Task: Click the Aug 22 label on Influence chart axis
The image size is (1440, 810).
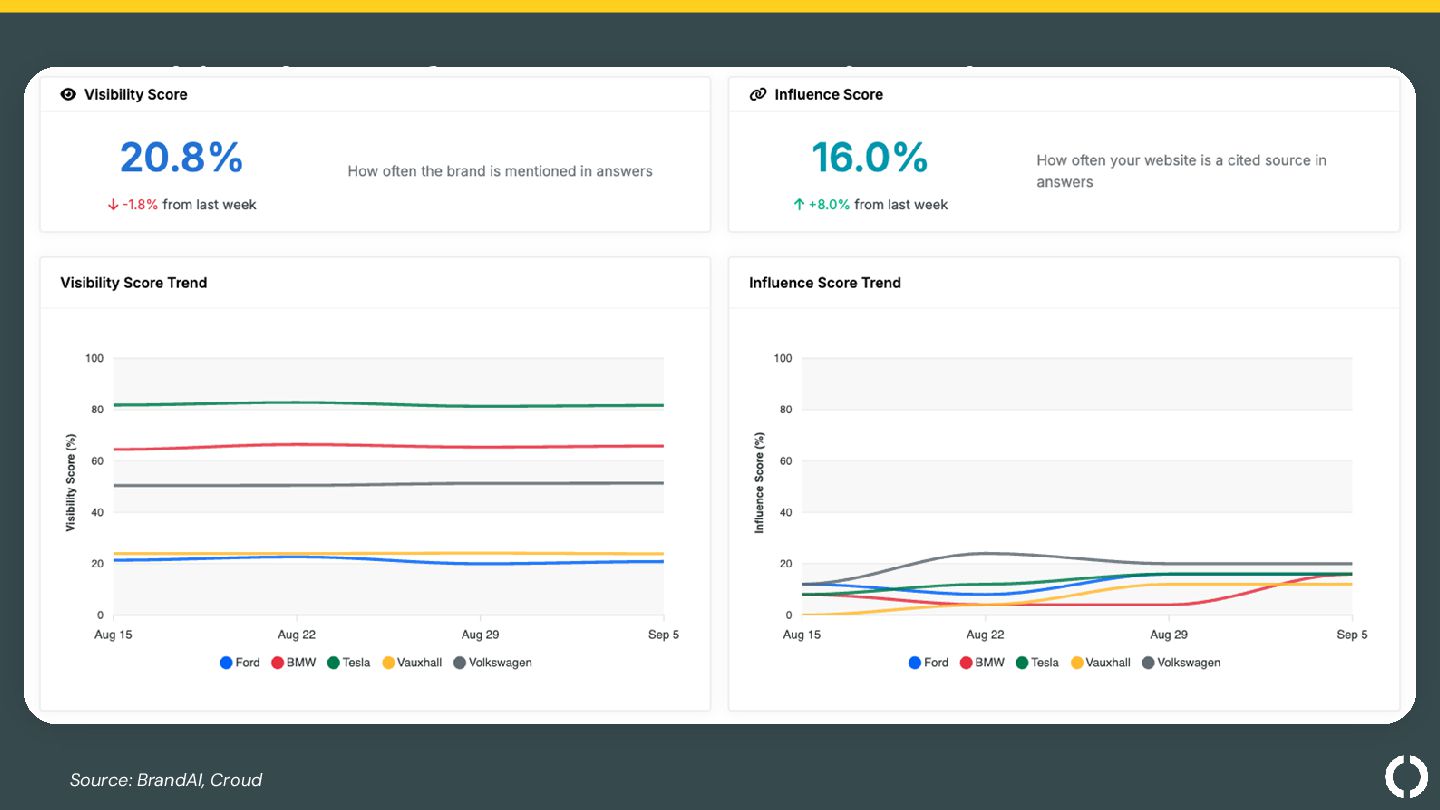Action: click(985, 635)
